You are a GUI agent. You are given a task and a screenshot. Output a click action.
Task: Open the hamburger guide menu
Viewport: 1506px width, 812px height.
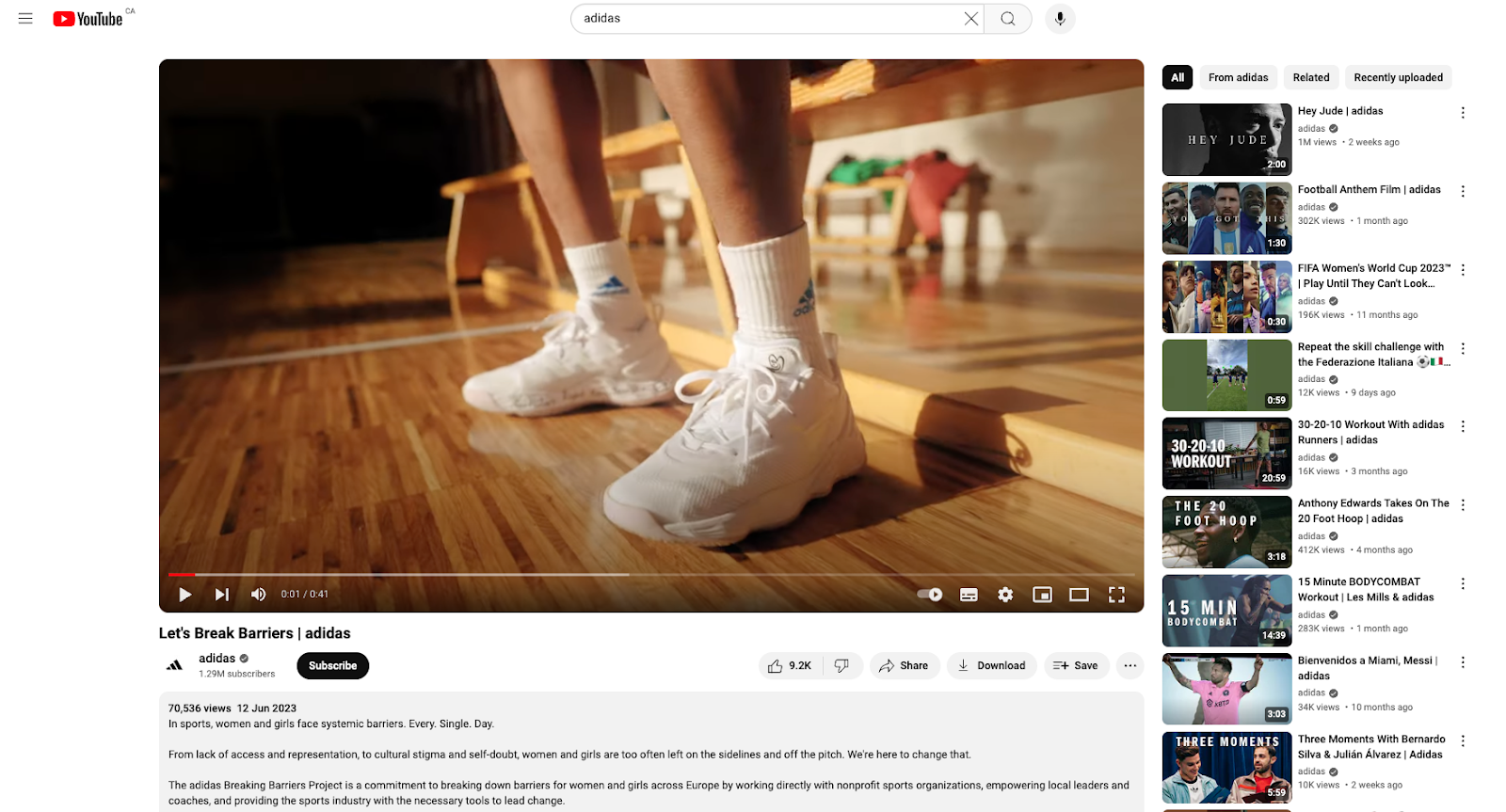point(25,19)
